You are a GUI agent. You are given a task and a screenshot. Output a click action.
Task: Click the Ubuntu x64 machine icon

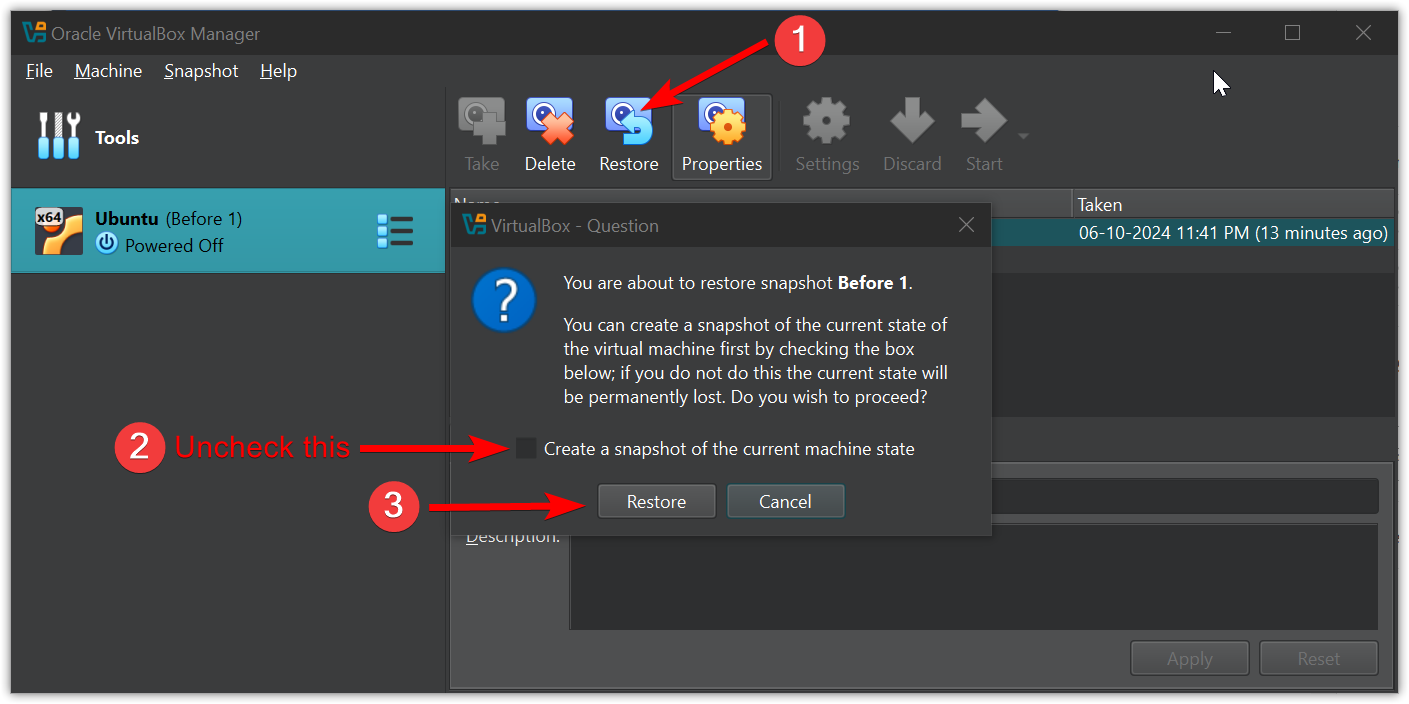tap(58, 231)
